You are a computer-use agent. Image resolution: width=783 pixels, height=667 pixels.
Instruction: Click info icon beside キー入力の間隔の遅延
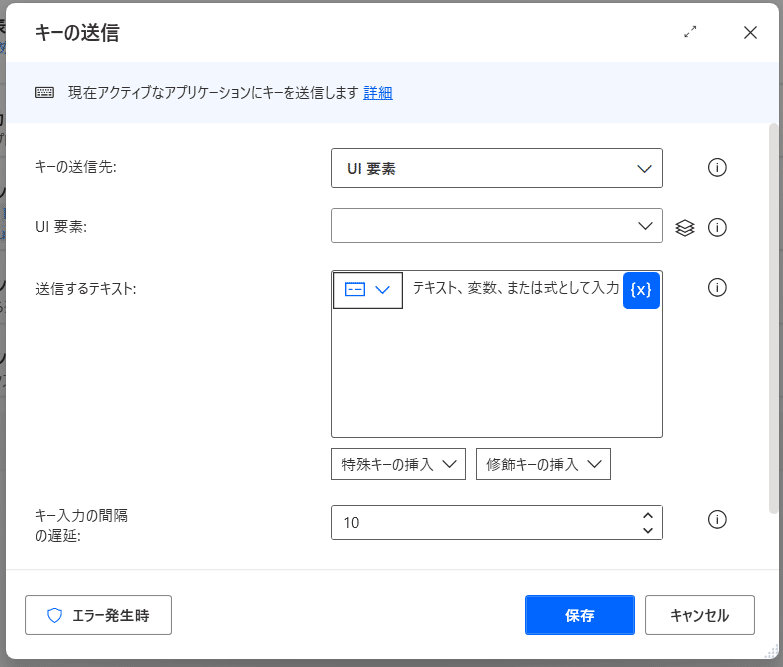[716, 519]
